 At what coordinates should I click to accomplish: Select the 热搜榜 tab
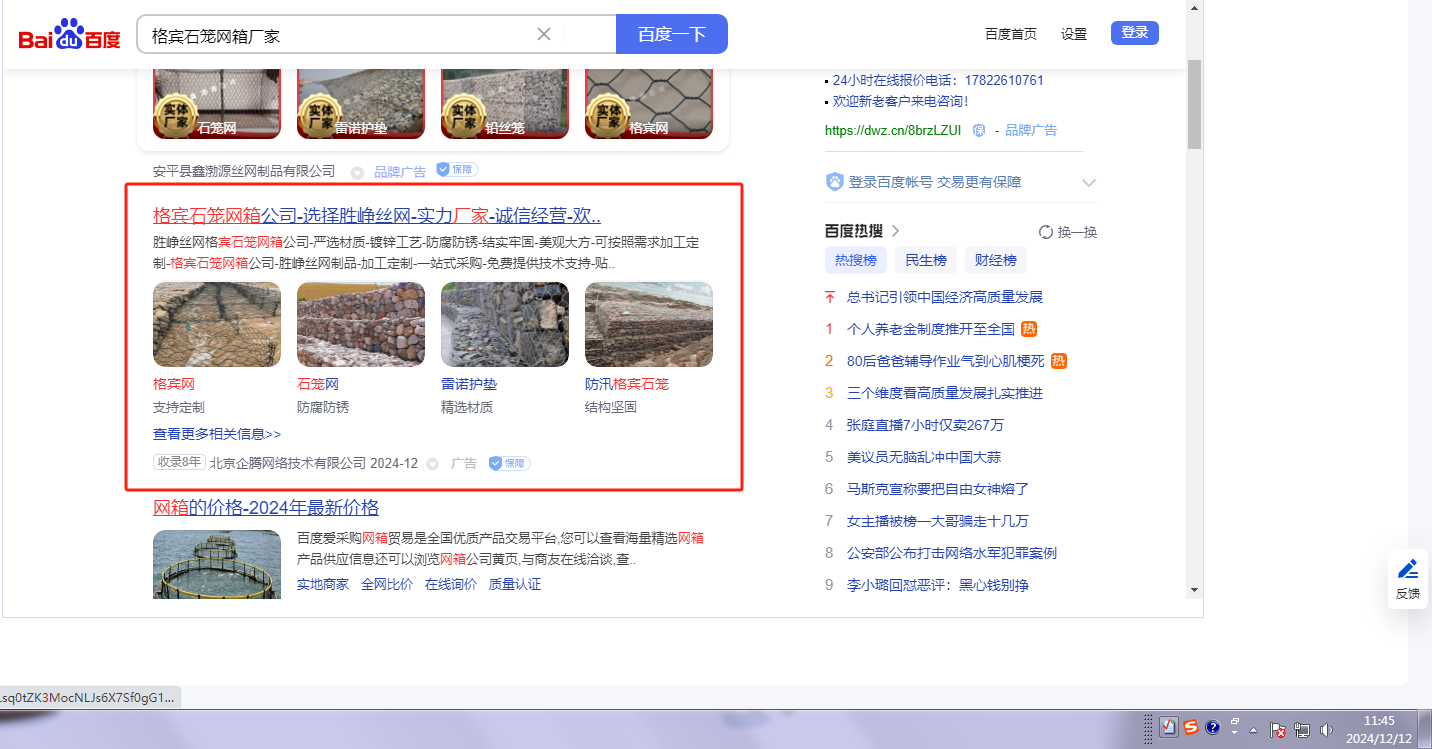(856, 260)
